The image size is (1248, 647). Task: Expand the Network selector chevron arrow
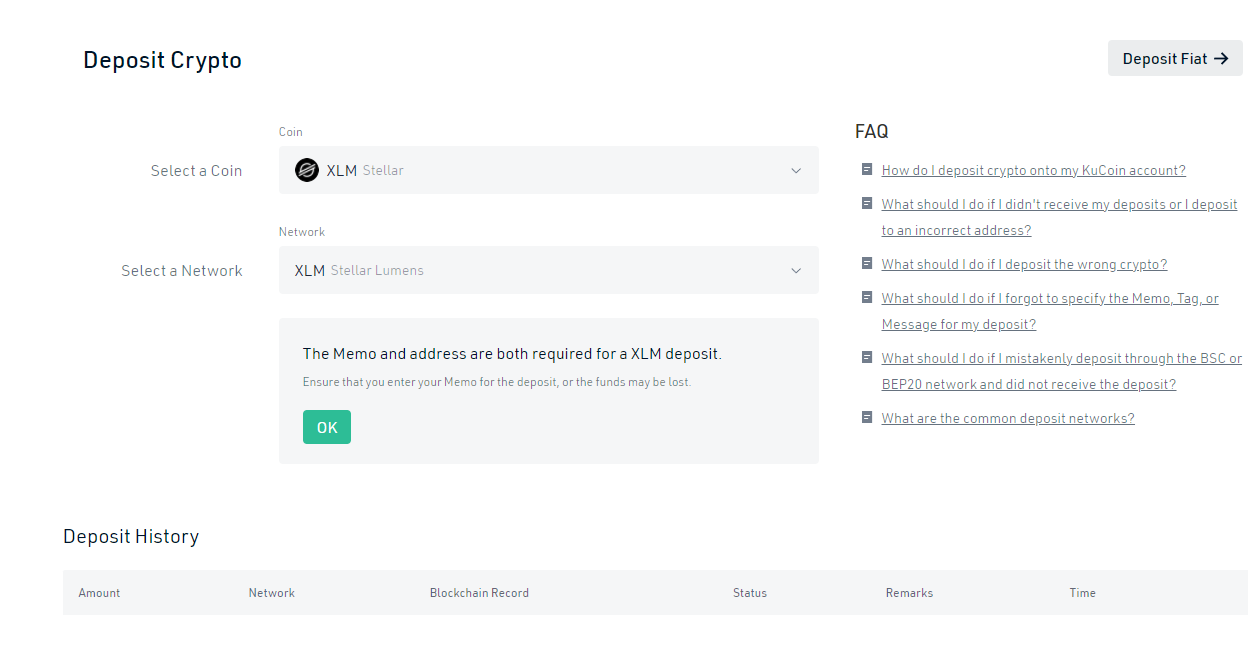coord(796,270)
